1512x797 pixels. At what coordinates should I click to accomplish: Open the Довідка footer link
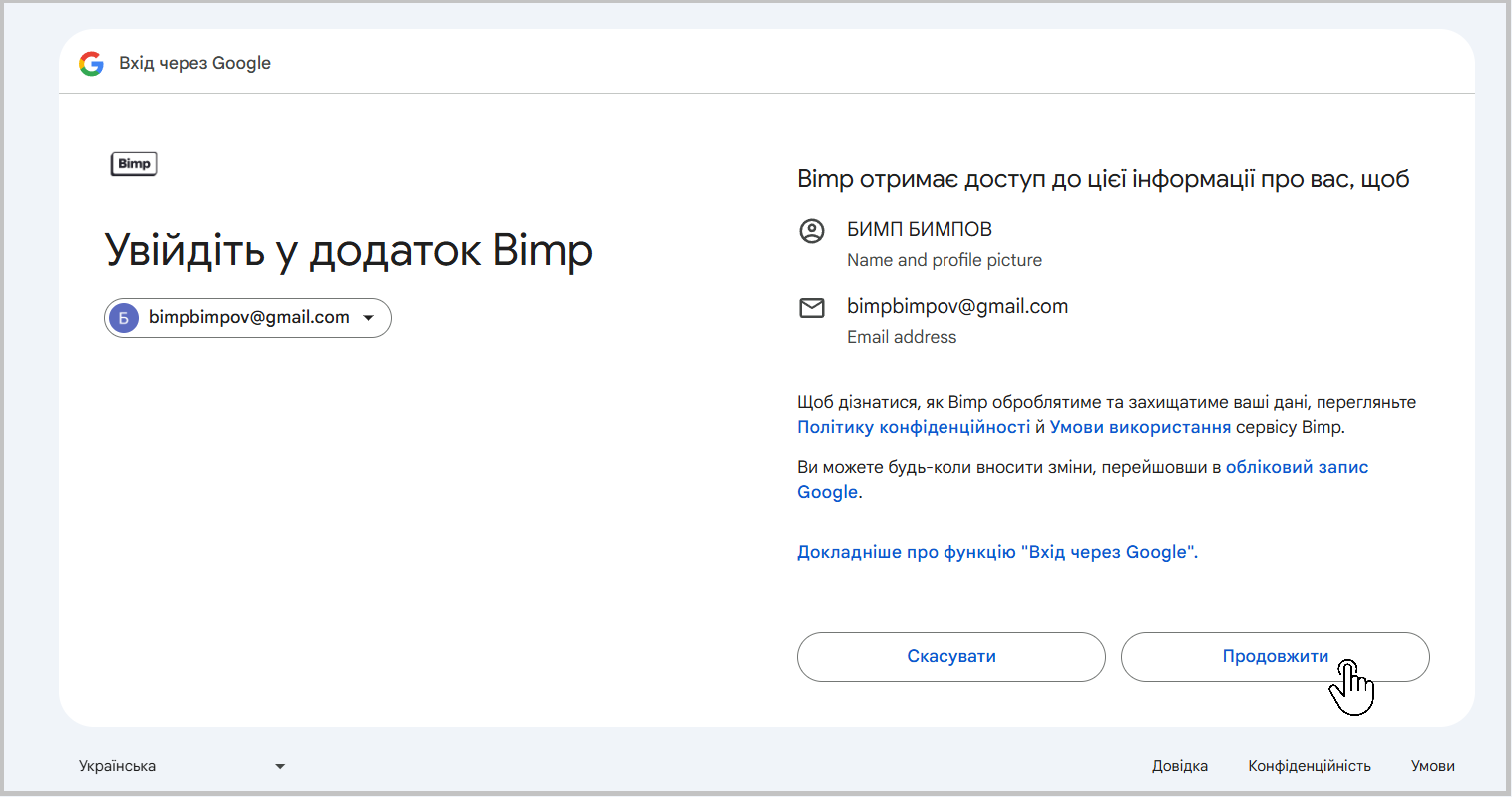click(1180, 766)
